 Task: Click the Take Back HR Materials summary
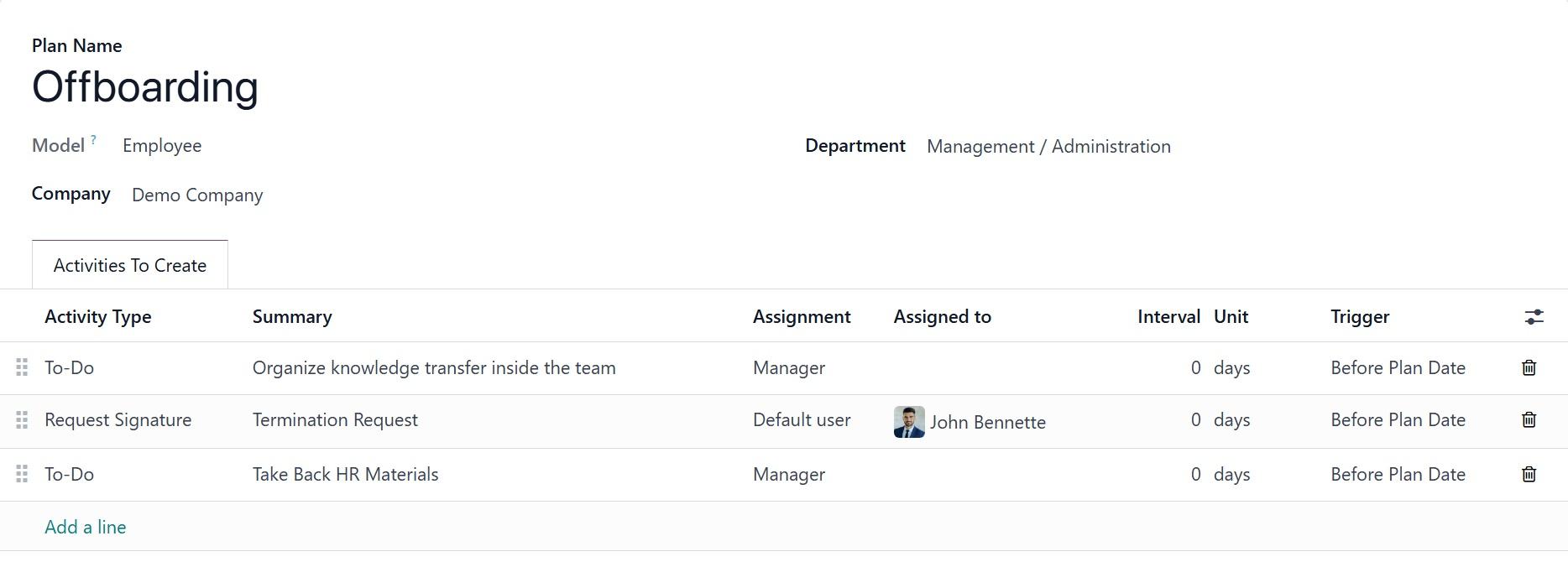(346, 475)
